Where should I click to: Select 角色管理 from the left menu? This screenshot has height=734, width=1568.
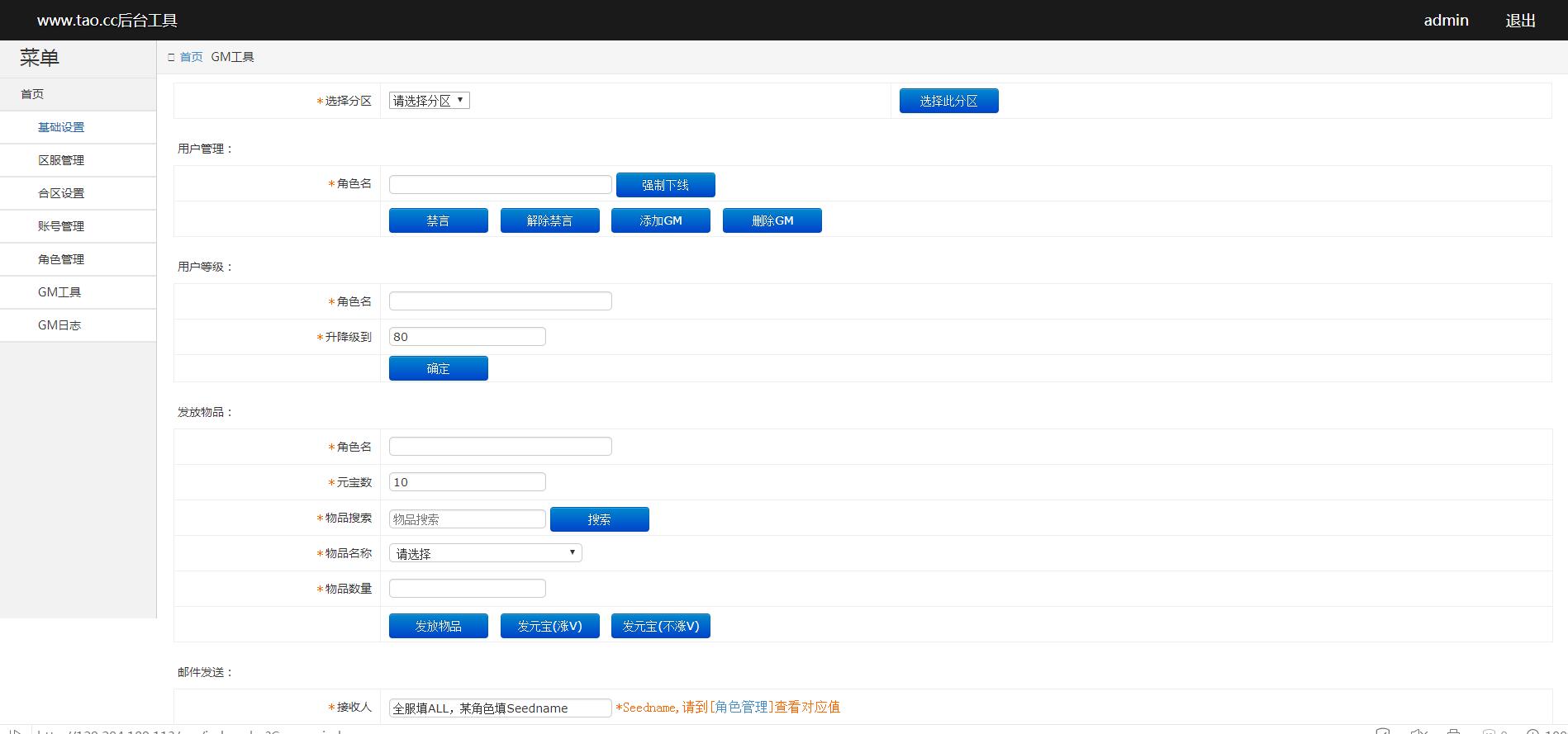coord(61,259)
